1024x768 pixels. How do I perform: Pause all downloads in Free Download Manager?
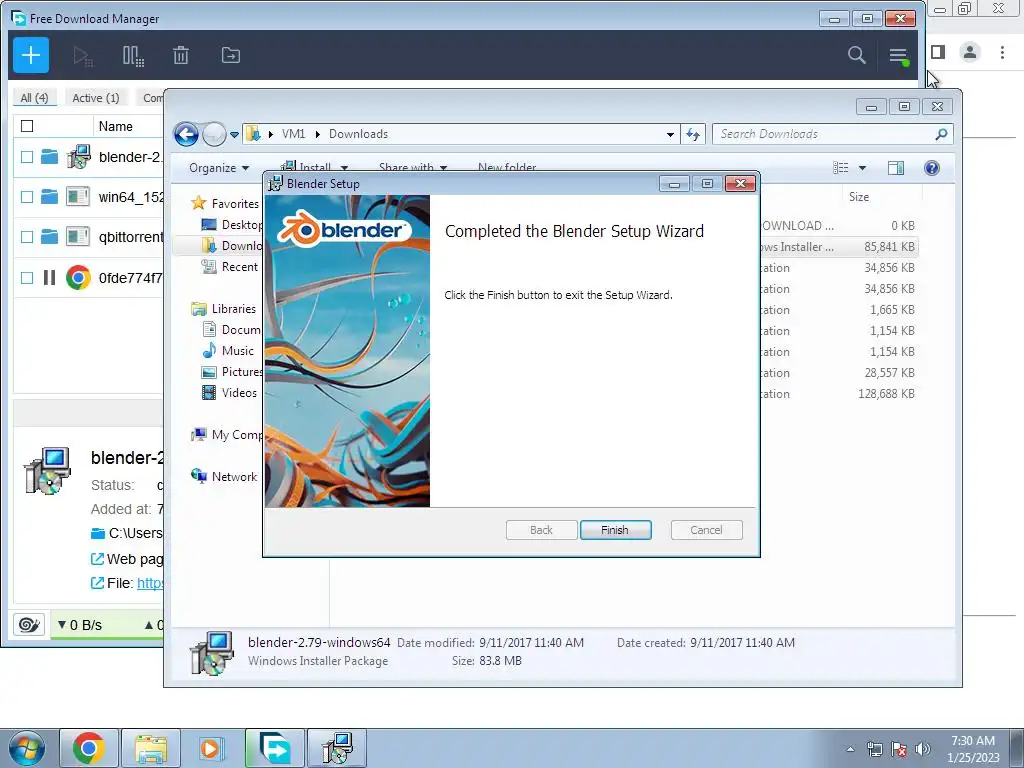pyautogui.click(x=133, y=56)
